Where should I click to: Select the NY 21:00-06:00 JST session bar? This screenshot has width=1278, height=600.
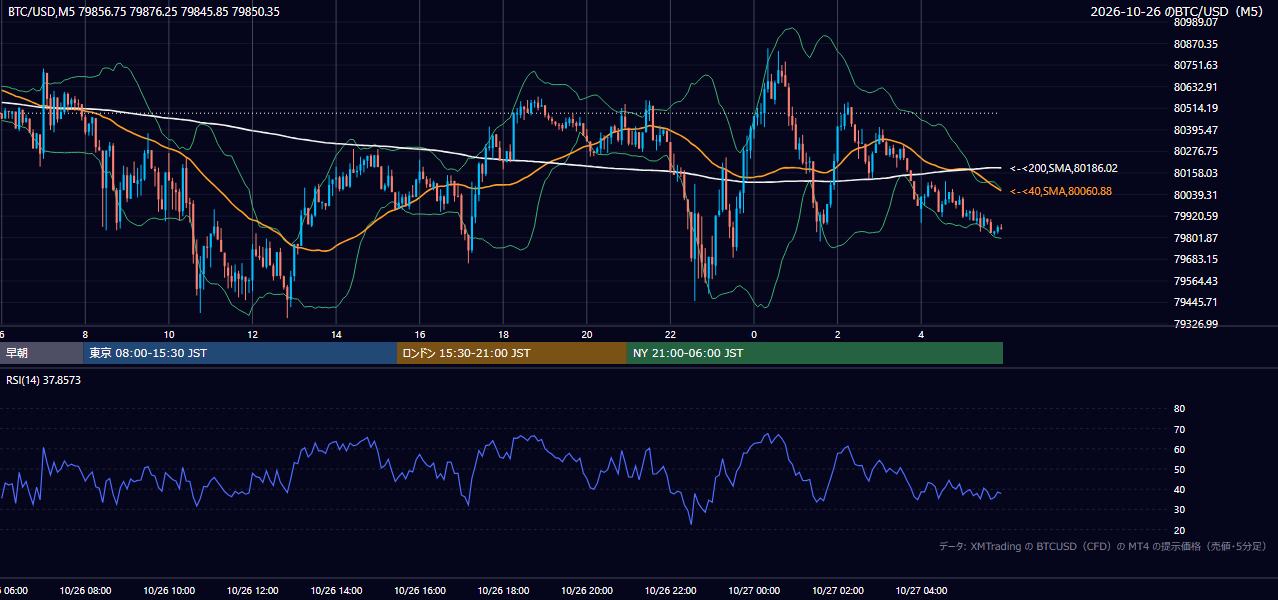point(815,353)
